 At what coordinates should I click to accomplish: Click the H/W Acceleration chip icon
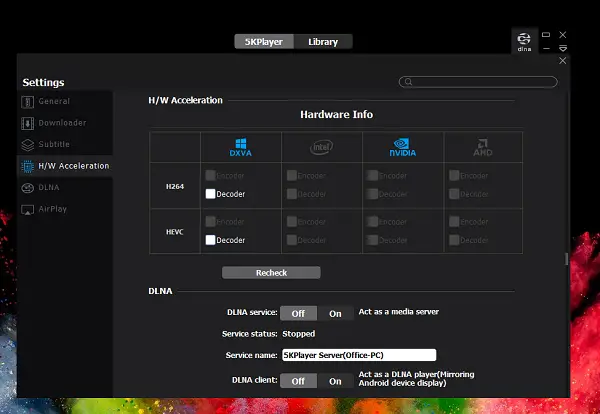click(x=28, y=166)
